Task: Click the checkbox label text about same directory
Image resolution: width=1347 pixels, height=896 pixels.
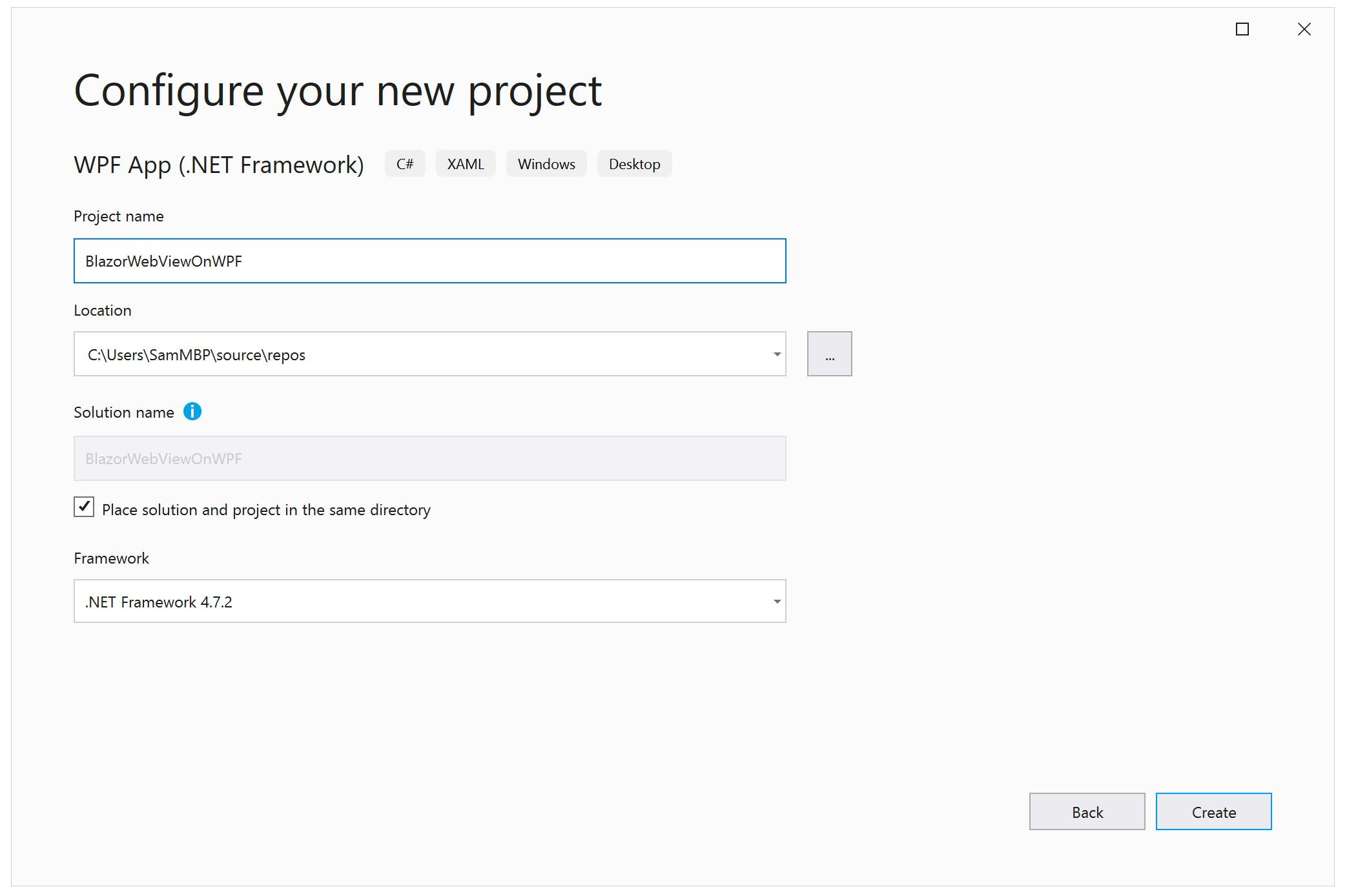Action: [x=266, y=510]
